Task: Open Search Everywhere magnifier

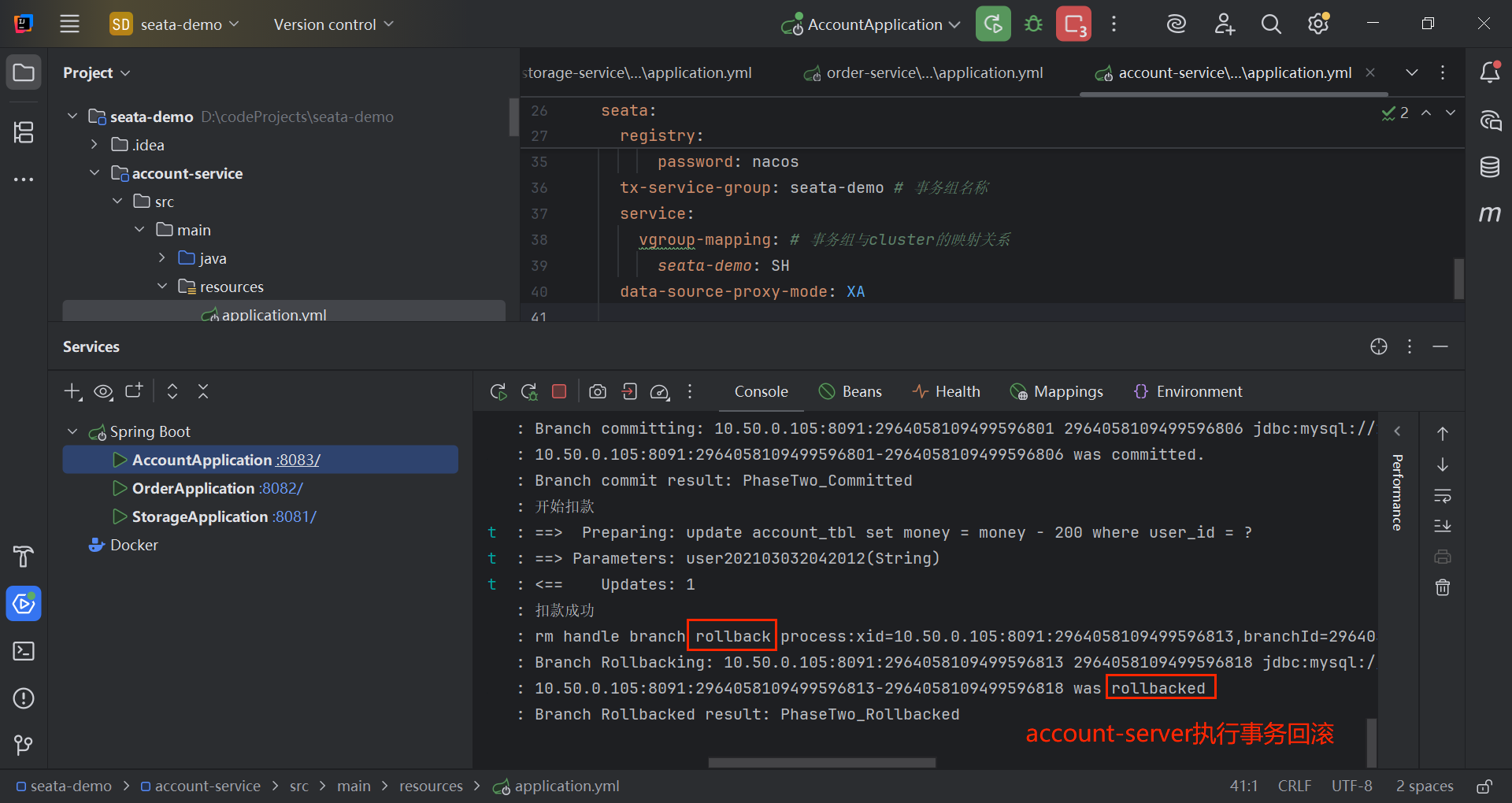Action: coord(1271,24)
